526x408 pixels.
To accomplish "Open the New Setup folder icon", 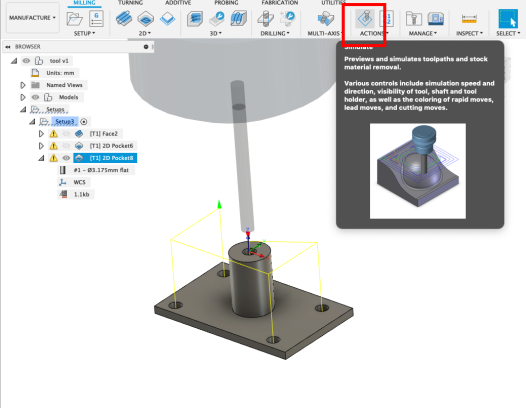I will pos(74,18).
